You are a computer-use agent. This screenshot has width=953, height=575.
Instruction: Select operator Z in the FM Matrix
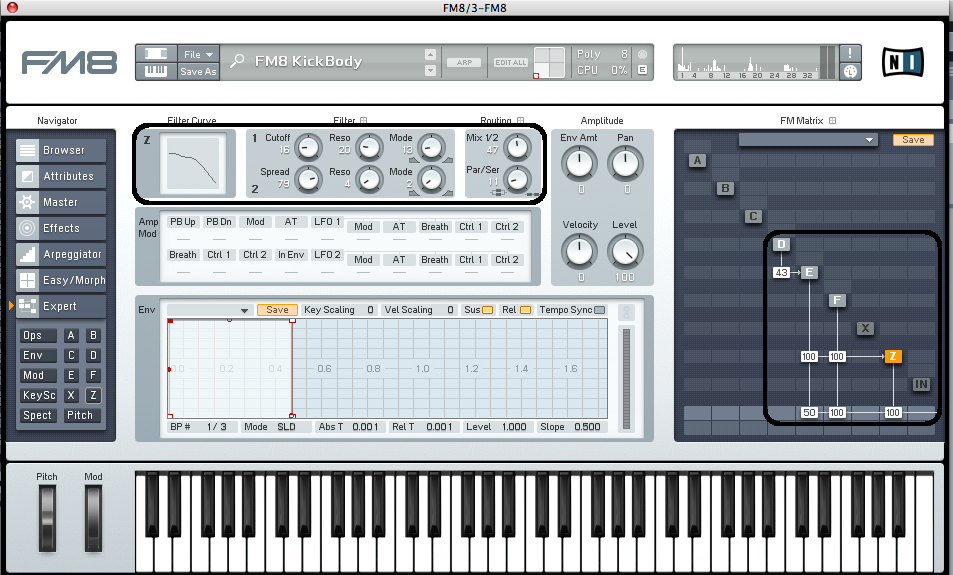point(893,356)
